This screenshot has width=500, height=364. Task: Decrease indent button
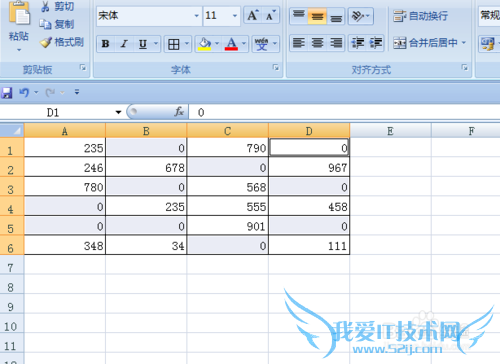click(x=358, y=43)
